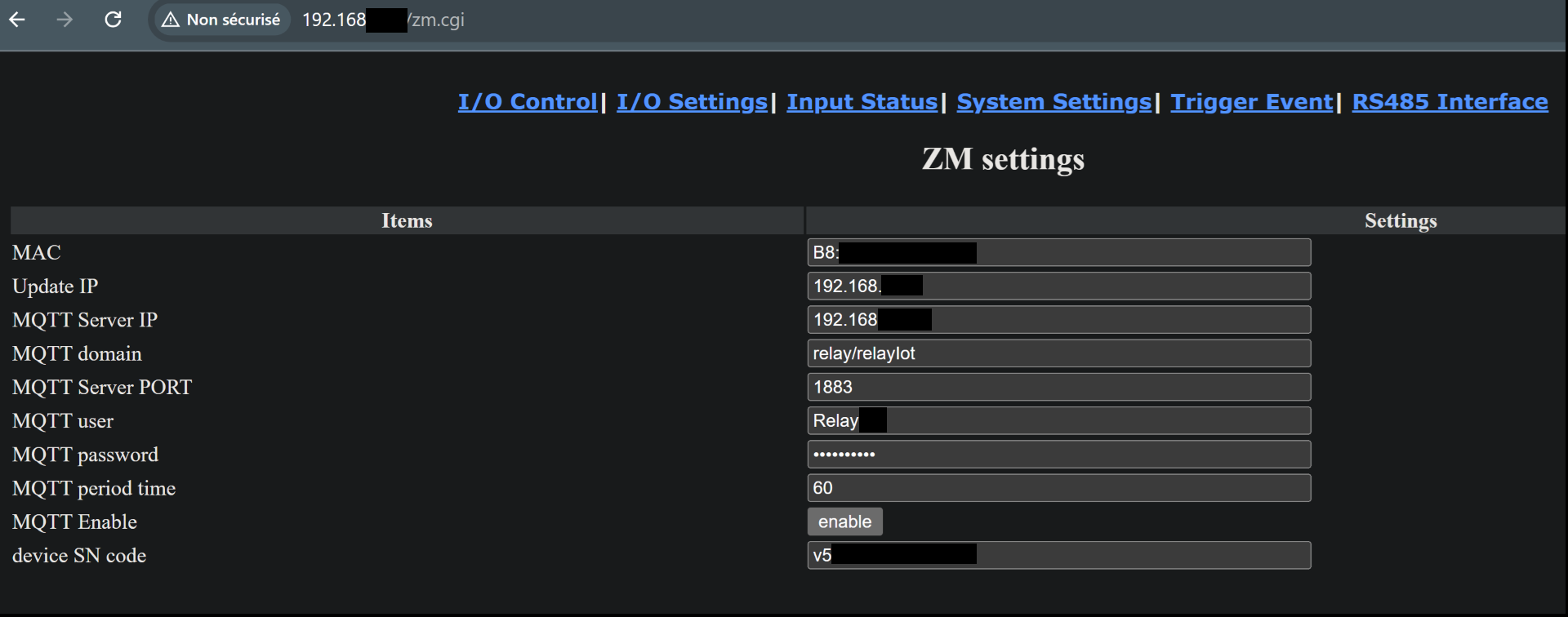Open the I/O Control page

(x=528, y=102)
